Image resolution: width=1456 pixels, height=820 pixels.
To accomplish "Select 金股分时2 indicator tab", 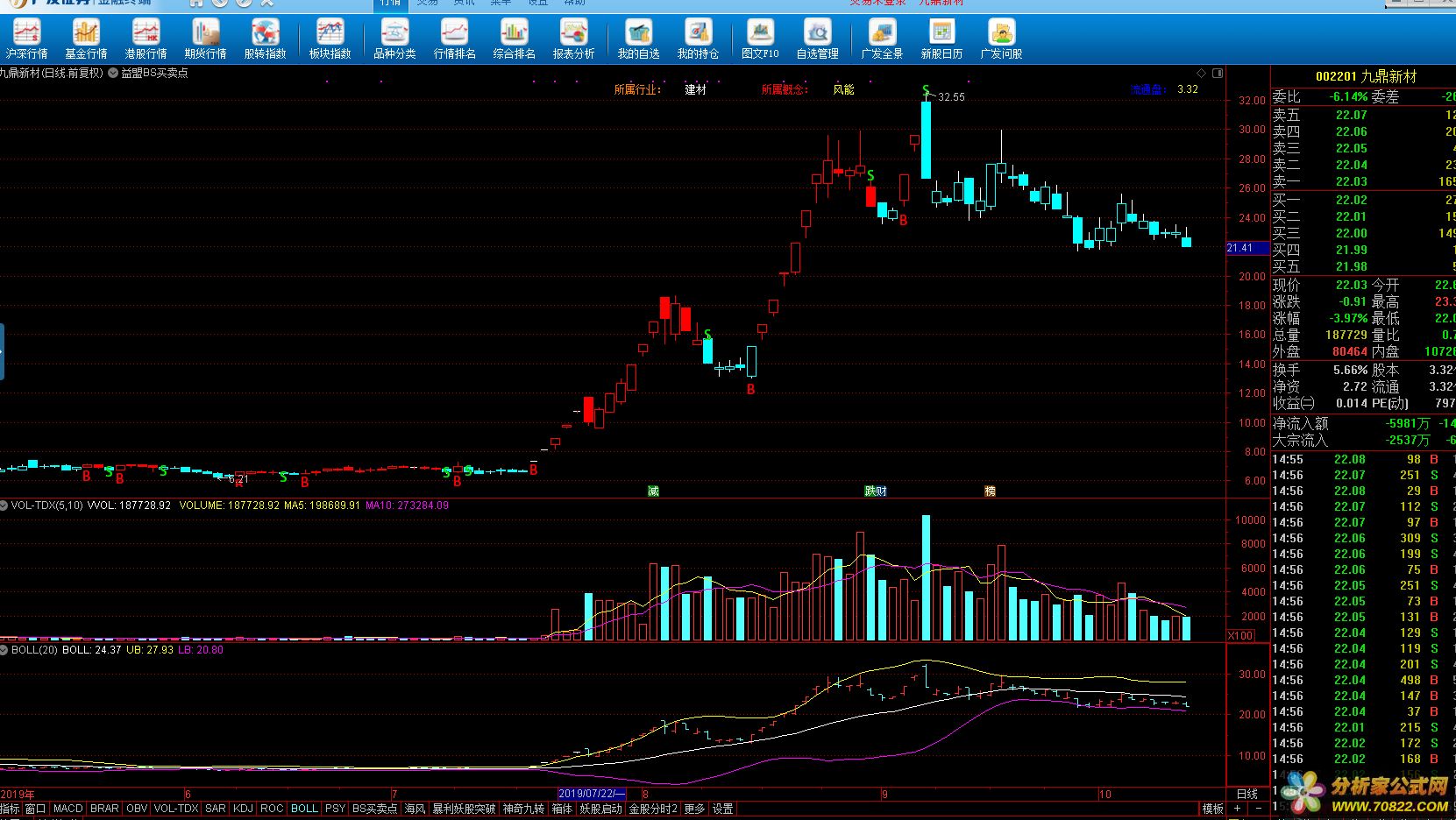I will (x=653, y=809).
